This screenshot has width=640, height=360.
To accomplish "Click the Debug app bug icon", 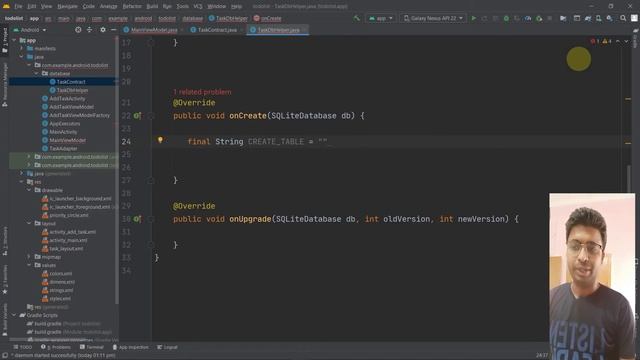I will pyautogui.click(x=506, y=18).
